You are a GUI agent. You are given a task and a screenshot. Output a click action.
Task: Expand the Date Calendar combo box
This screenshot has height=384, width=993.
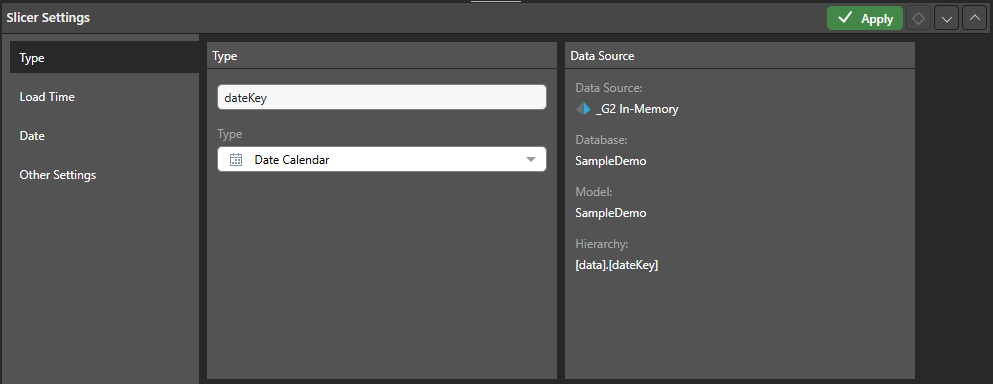382,160
